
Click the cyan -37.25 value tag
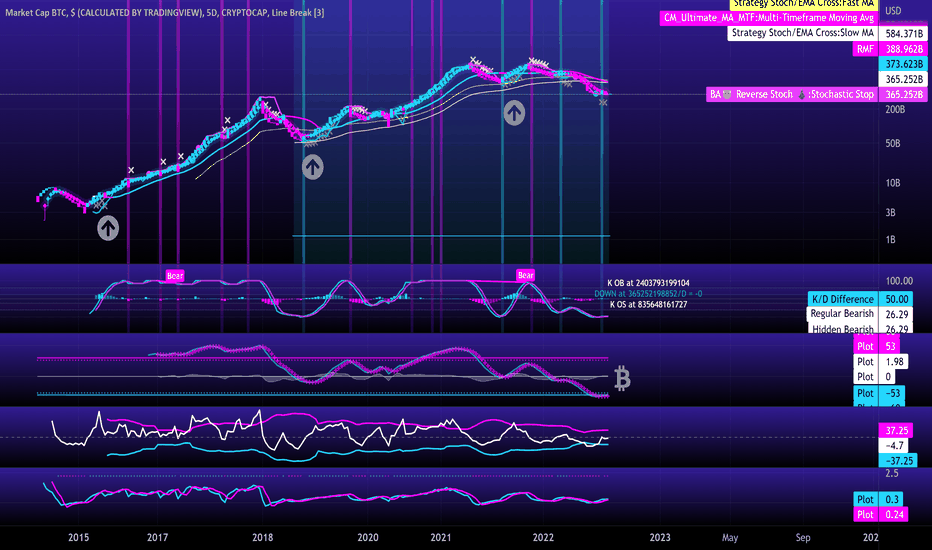(898, 460)
